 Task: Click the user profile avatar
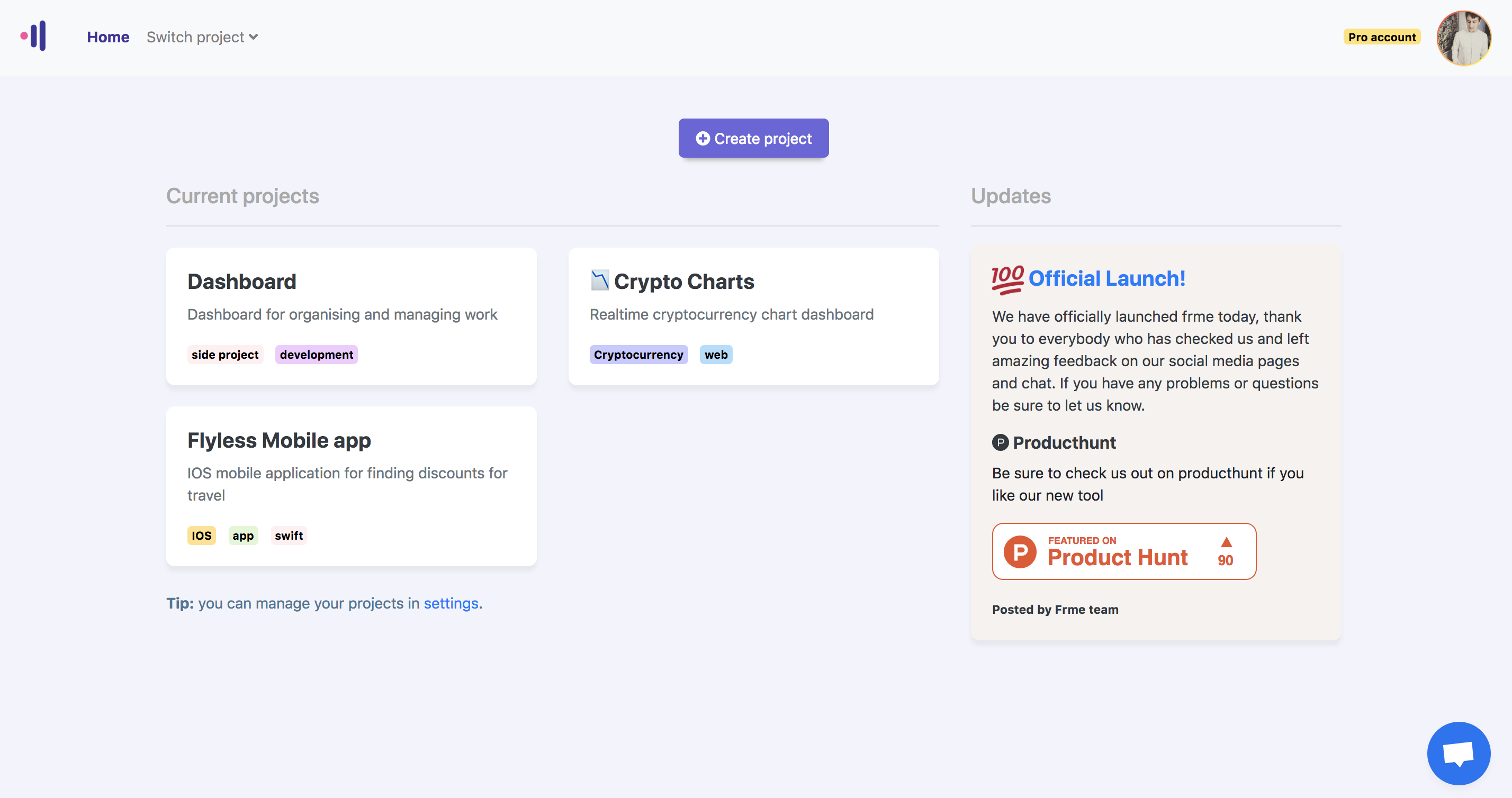point(1464,38)
